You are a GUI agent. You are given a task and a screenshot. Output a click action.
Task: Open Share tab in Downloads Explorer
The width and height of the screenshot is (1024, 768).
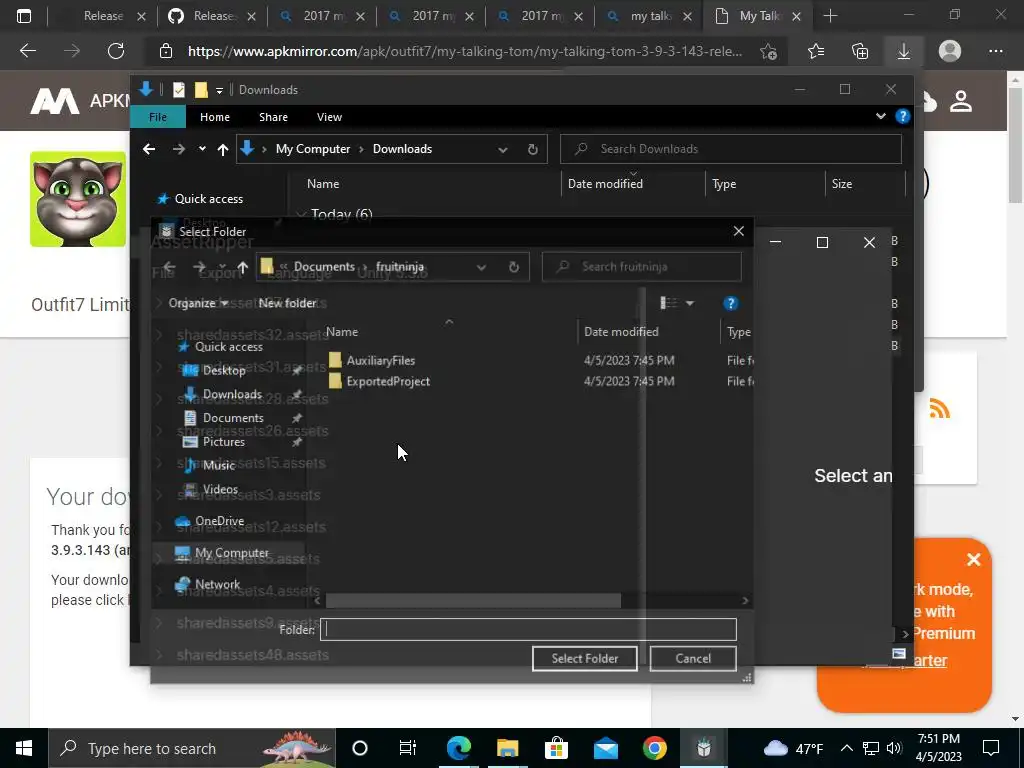tap(273, 117)
